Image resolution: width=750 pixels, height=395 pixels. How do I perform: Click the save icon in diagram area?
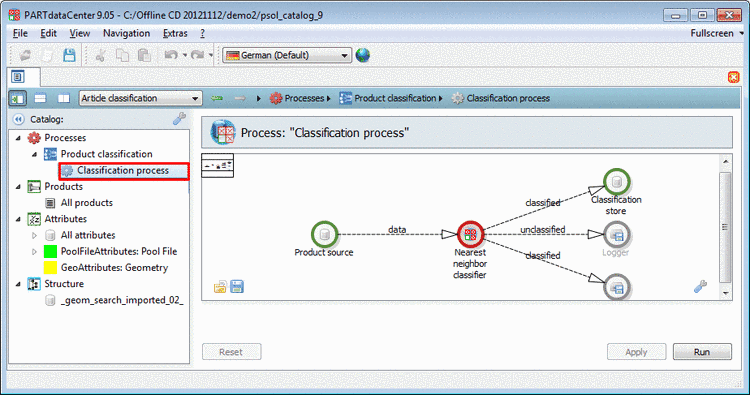click(237, 287)
